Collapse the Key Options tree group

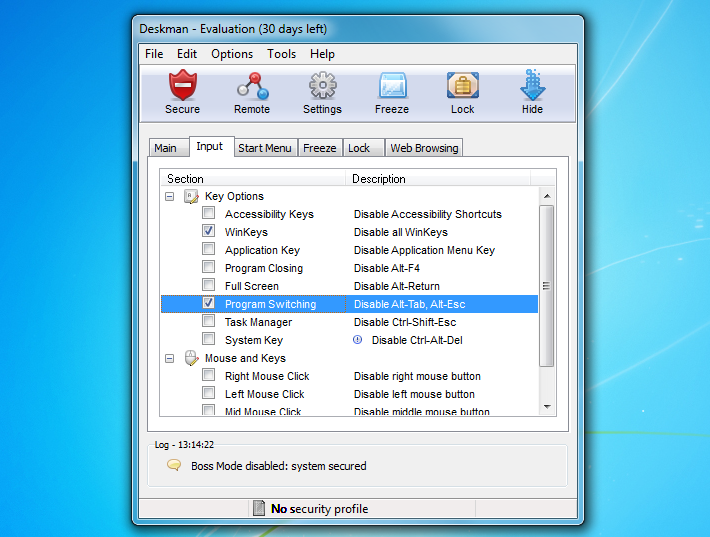tap(169, 197)
